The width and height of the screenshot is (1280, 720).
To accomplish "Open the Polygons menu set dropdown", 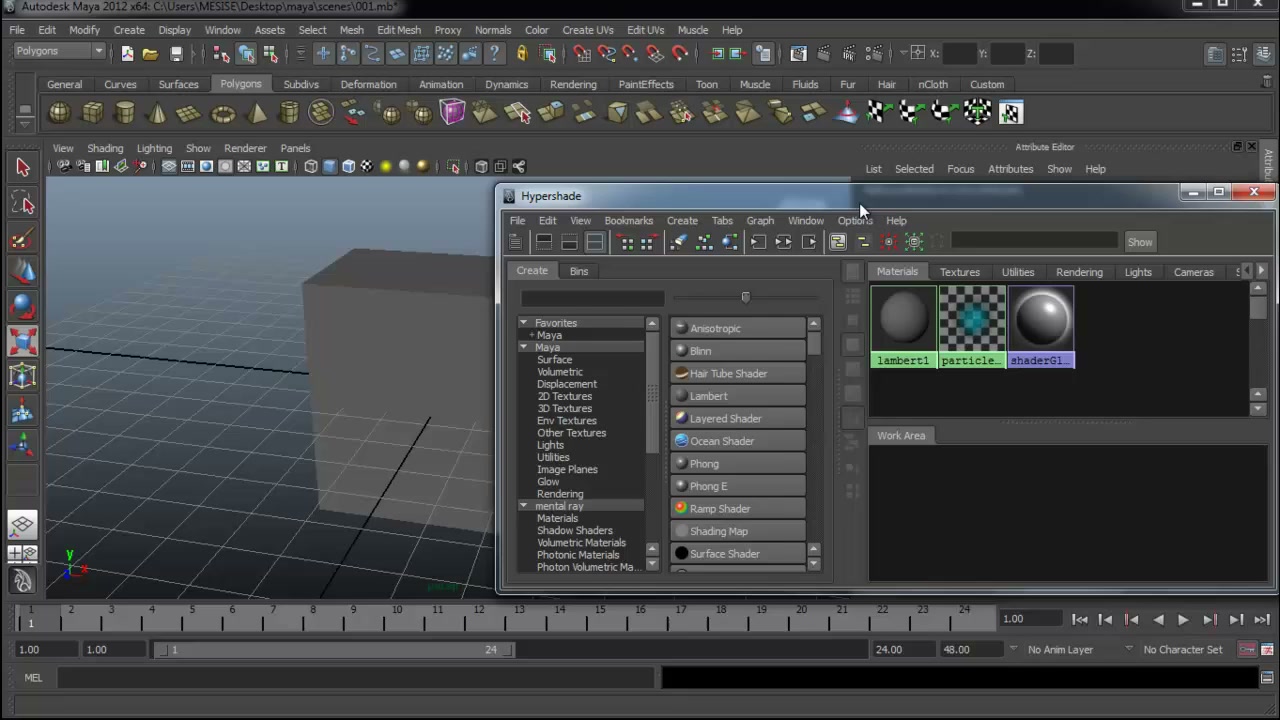I will pos(59,51).
